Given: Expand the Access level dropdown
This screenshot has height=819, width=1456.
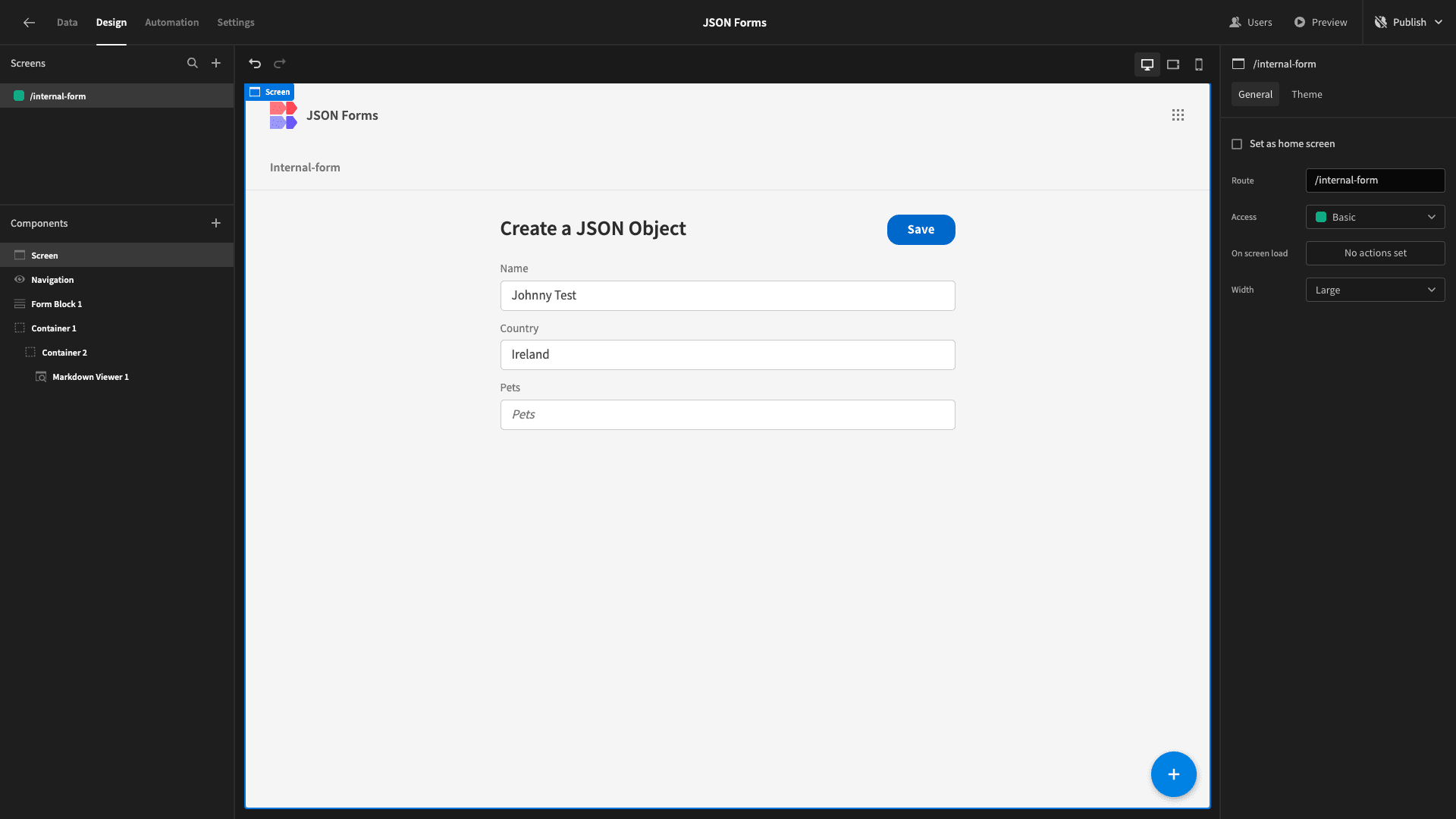Looking at the screenshot, I should (1375, 217).
